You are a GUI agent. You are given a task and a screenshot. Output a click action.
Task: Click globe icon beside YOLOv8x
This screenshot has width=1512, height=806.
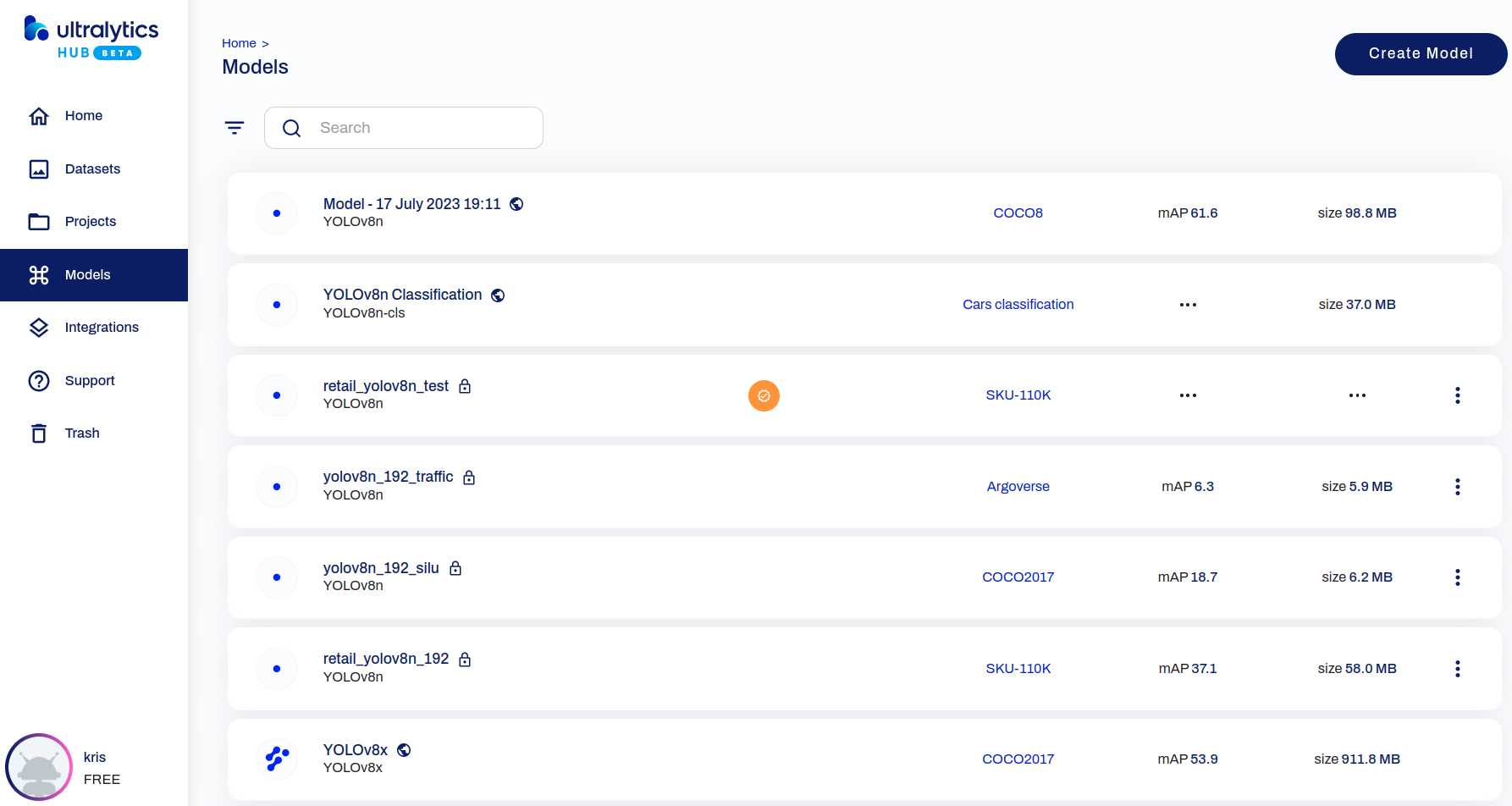point(404,750)
